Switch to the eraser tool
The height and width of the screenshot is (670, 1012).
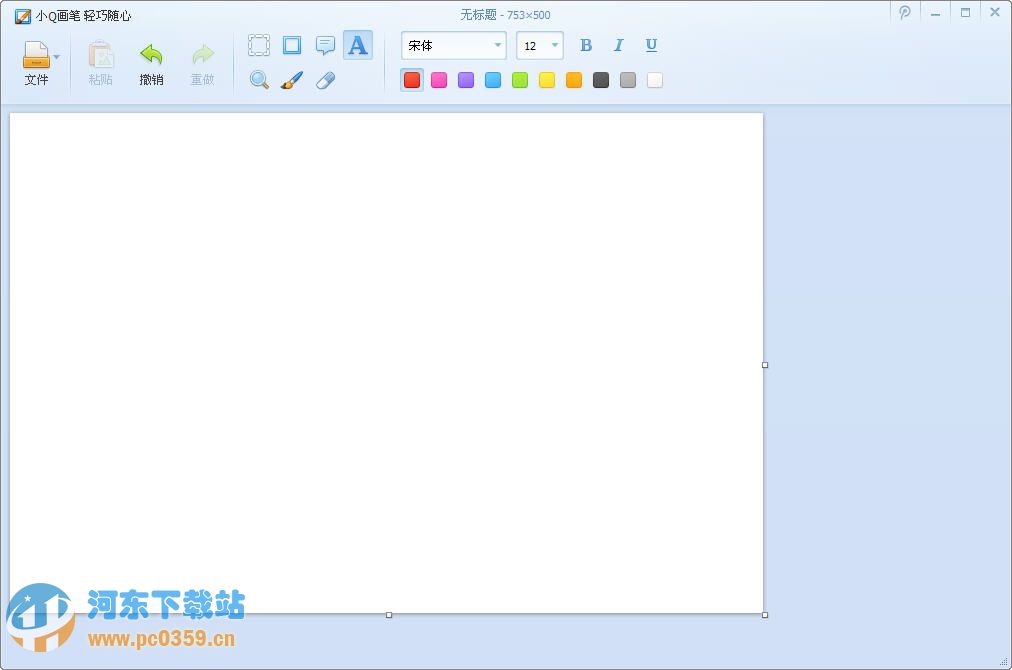point(324,80)
